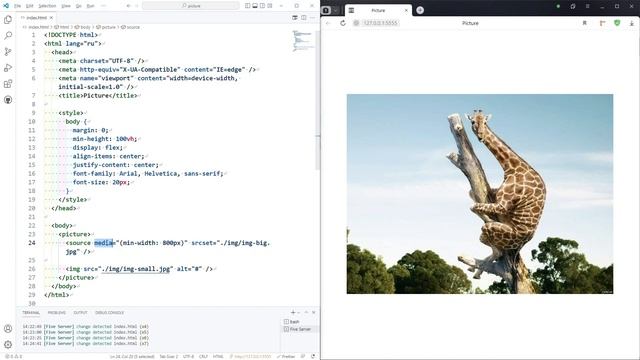
Task: Toggle the bottom panel layout icon
Action: (x=255, y=6)
